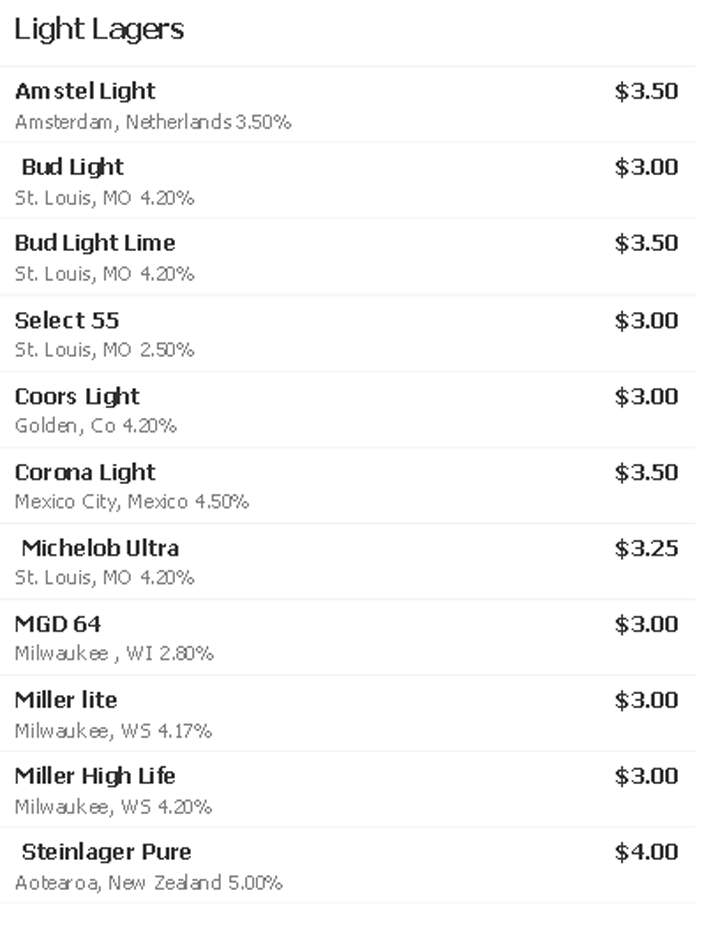
Task: Select the Amstel Light menu item
Action: tap(348, 105)
